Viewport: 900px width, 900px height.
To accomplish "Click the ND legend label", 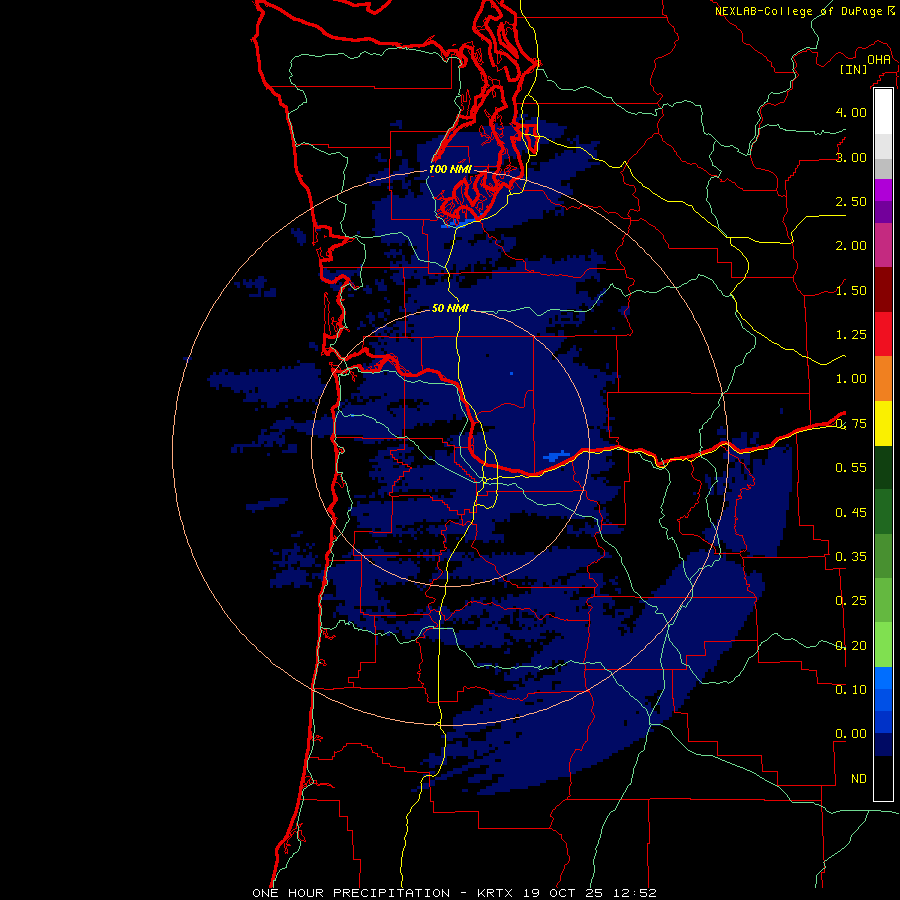I will pyautogui.click(x=859, y=779).
